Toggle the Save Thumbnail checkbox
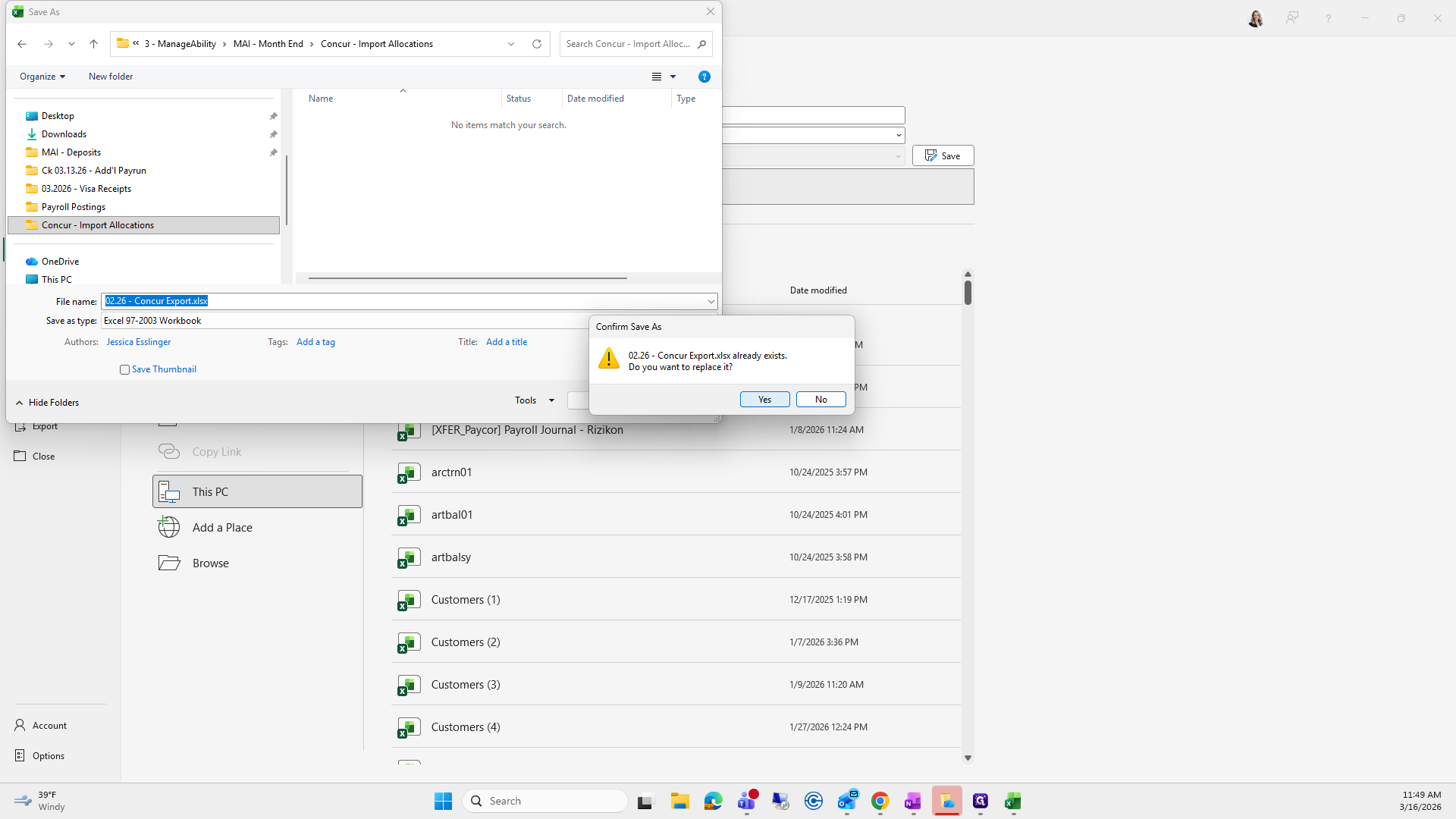Screen dimensions: 1456x819 (x=124, y=369)
